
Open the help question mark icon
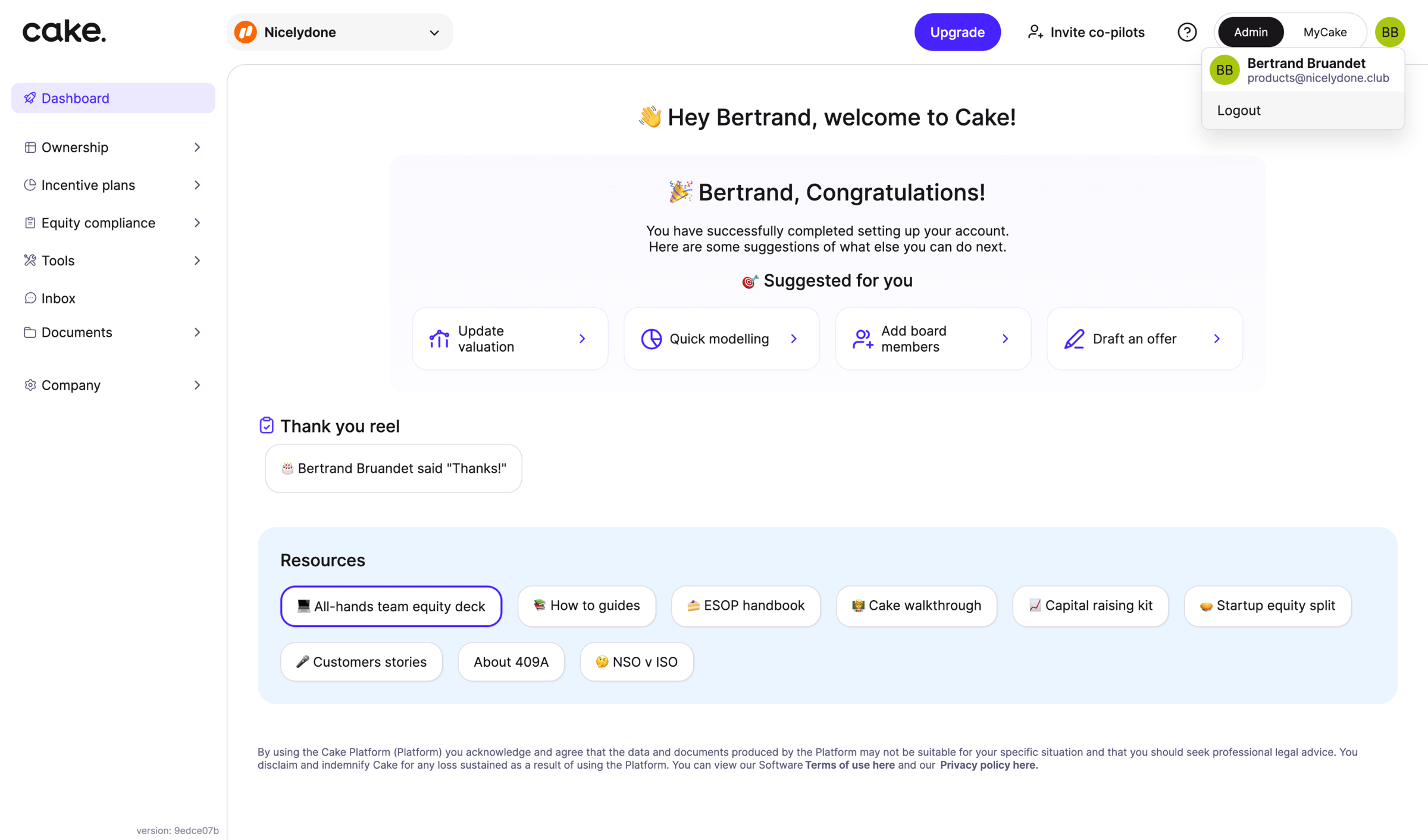coord(1187,32)
